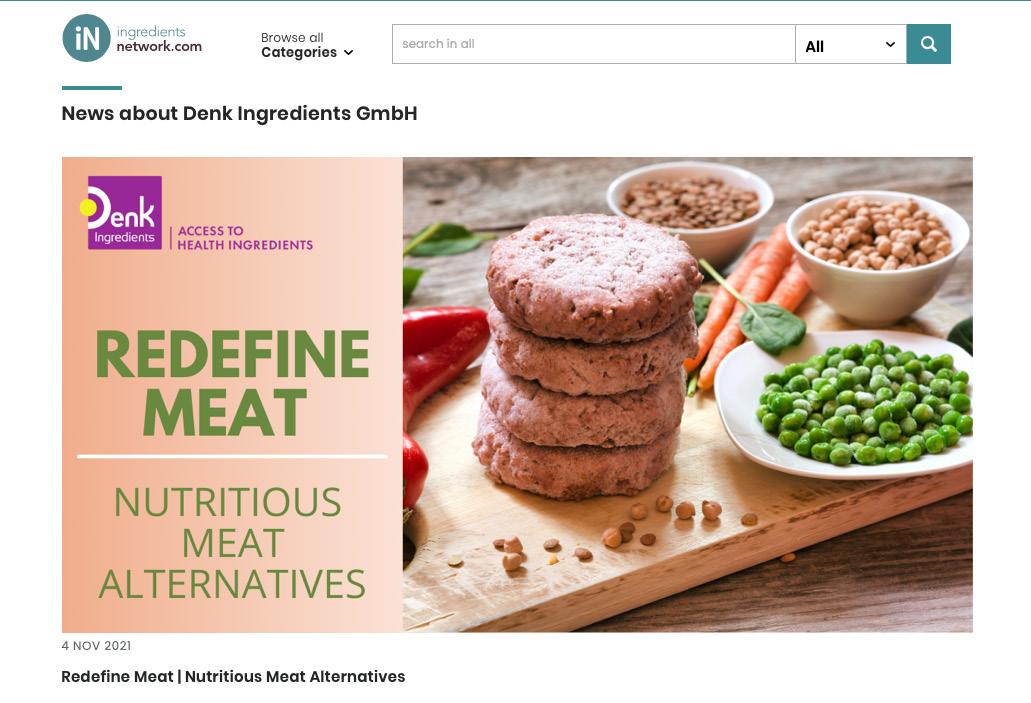Click the magnifying glass search button
This screenshot has height=703, width=1031.
coord(928,44)
